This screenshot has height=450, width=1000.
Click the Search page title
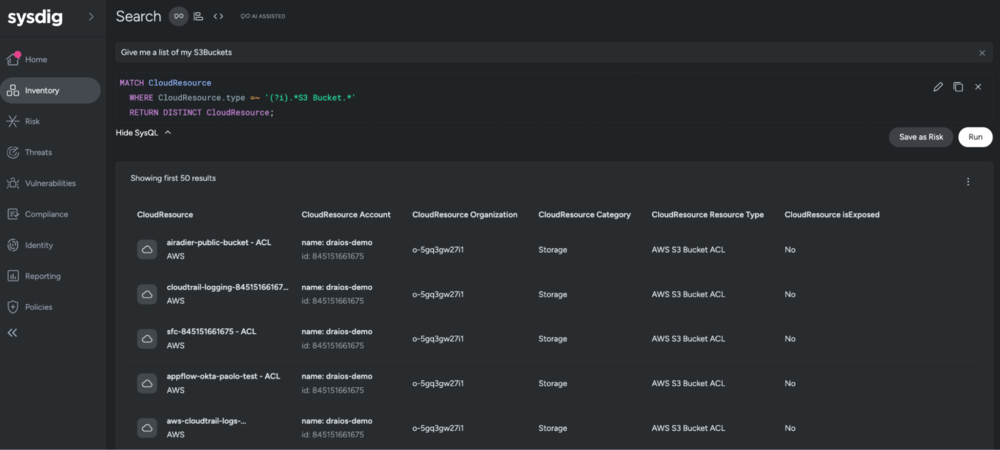[x=138, y=17]
